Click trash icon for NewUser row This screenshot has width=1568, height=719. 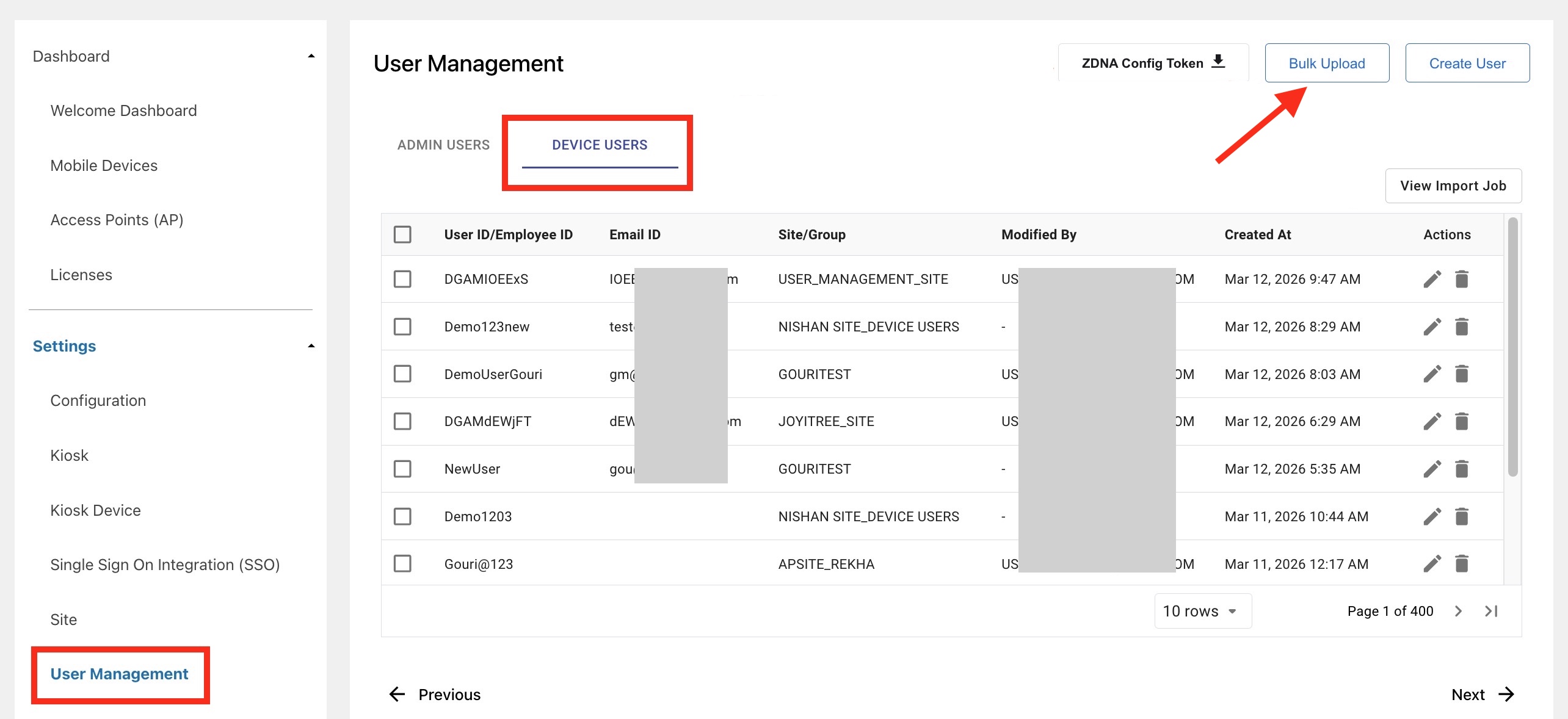1462,469
